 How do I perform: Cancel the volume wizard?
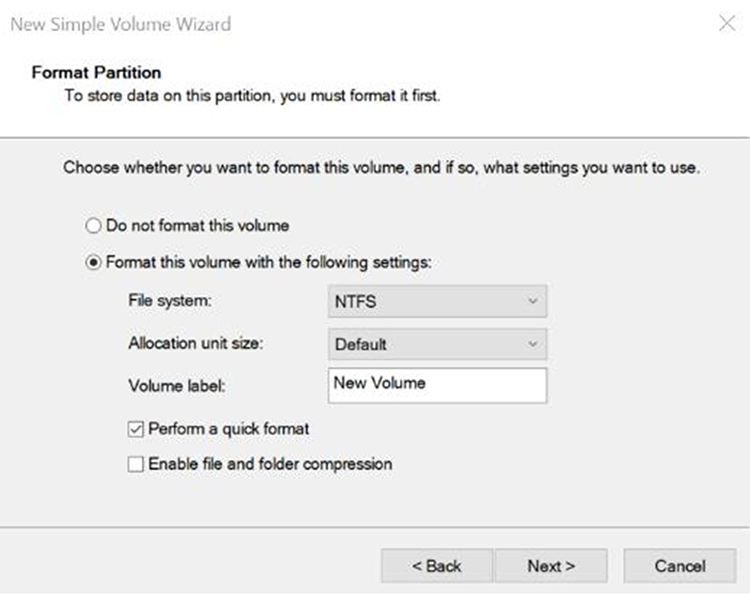click(x=680, y=566)
